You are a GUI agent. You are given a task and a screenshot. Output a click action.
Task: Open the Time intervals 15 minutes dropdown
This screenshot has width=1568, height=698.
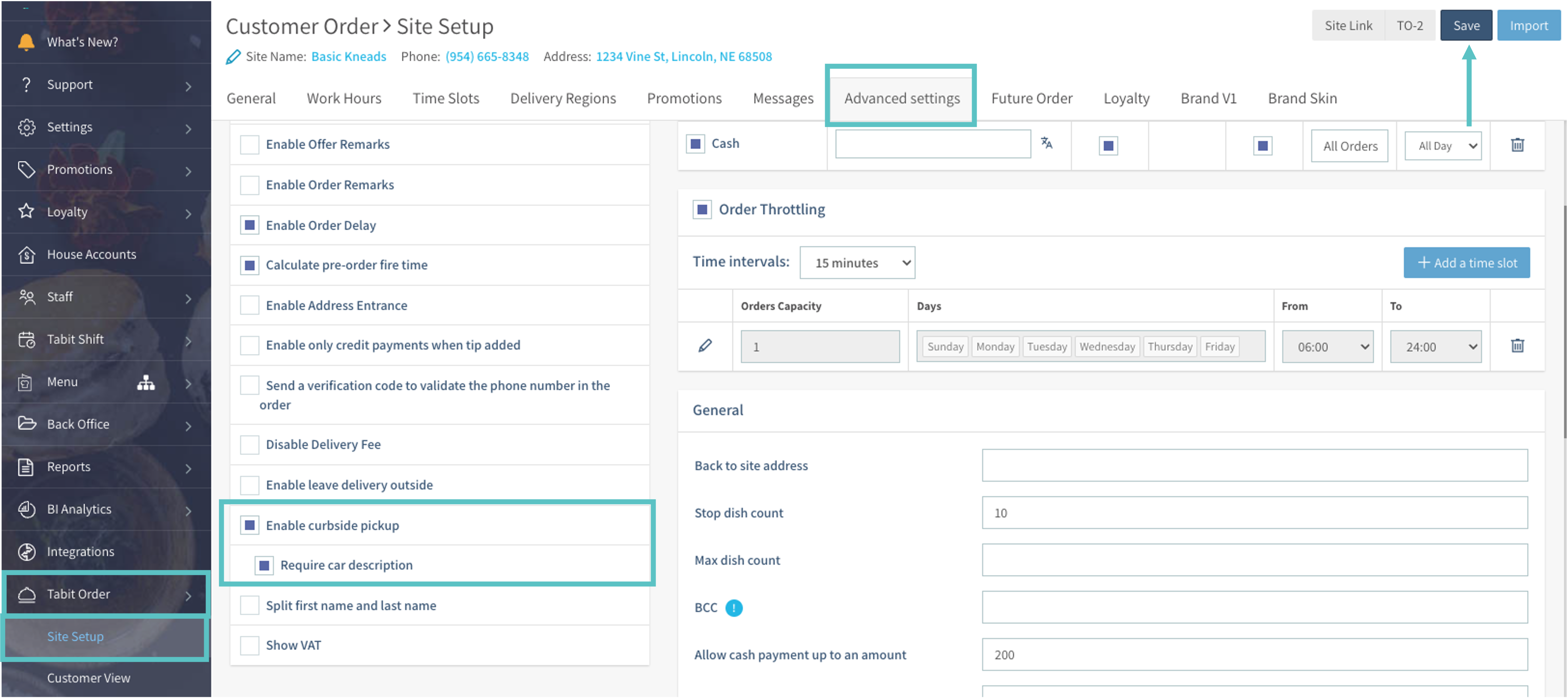coord(857,263)
